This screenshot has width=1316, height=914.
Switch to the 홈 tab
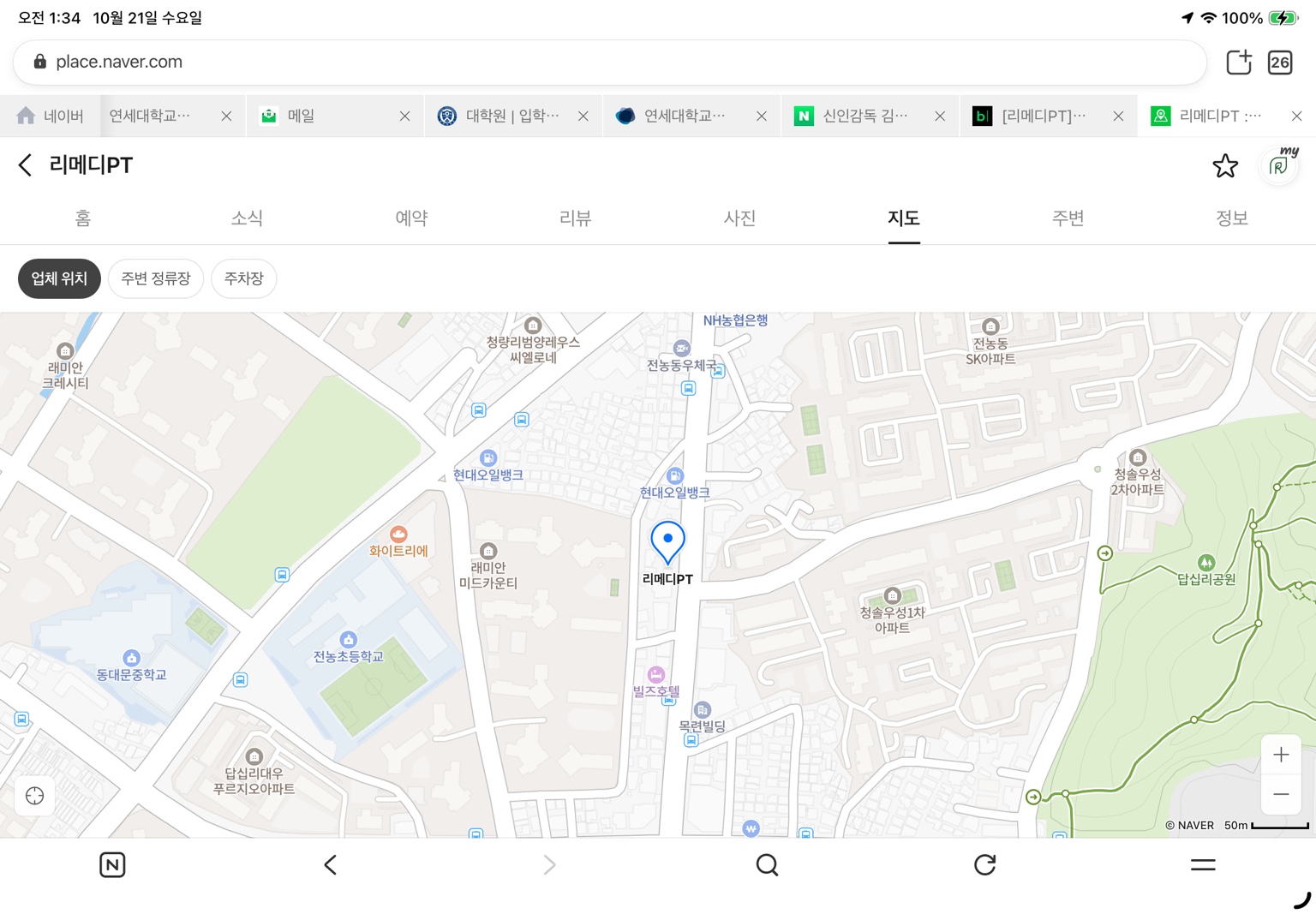point(82,218)
